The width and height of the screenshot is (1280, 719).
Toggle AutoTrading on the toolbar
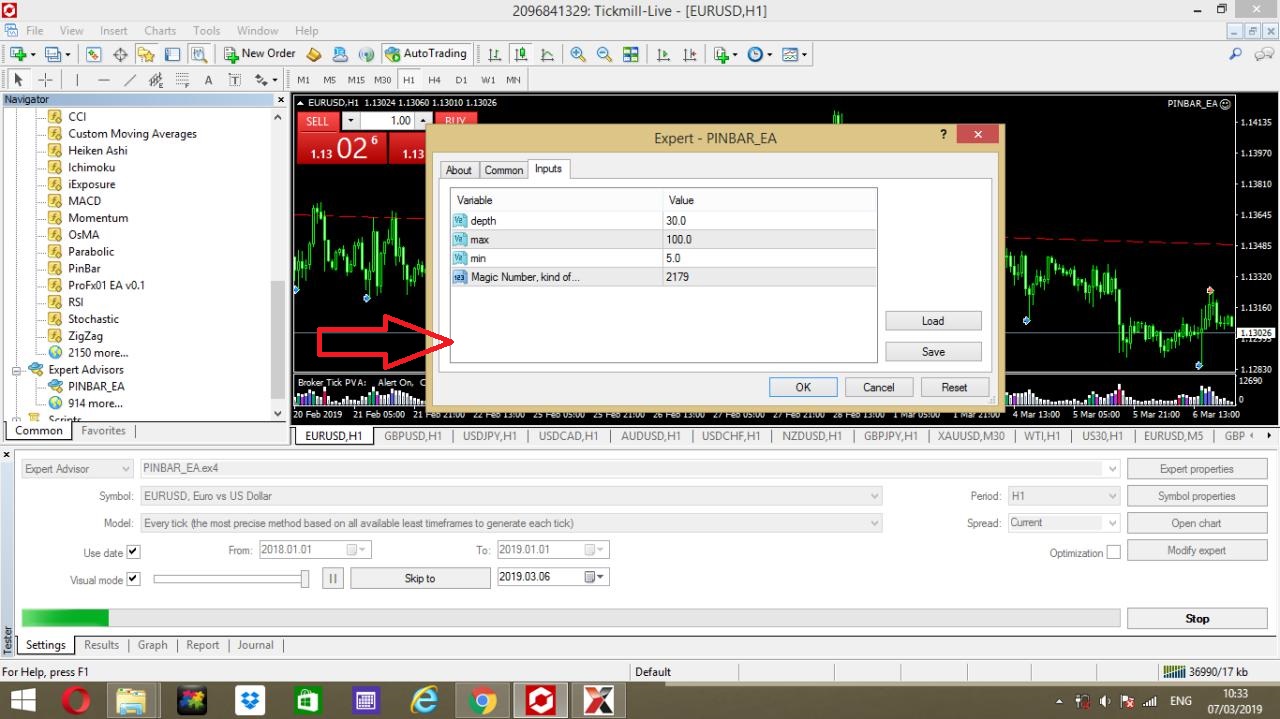(426, 54)
